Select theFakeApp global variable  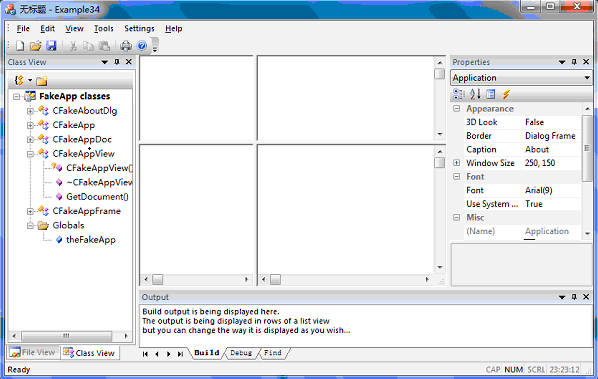[91, 240]
